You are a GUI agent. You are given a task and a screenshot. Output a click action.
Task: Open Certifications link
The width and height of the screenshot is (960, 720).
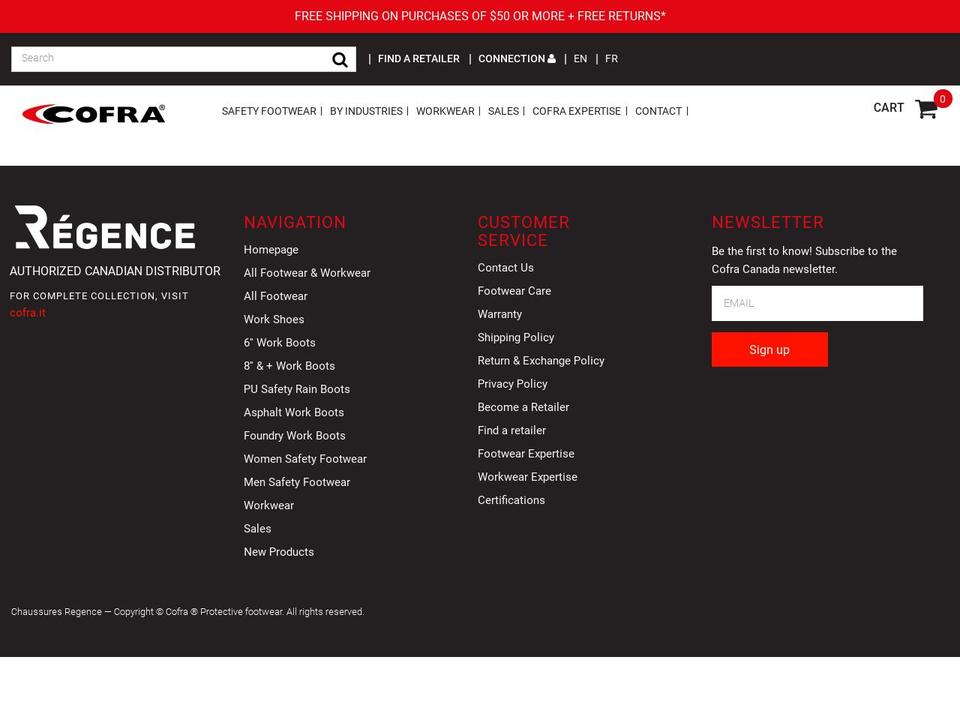[x=511, y=500]
